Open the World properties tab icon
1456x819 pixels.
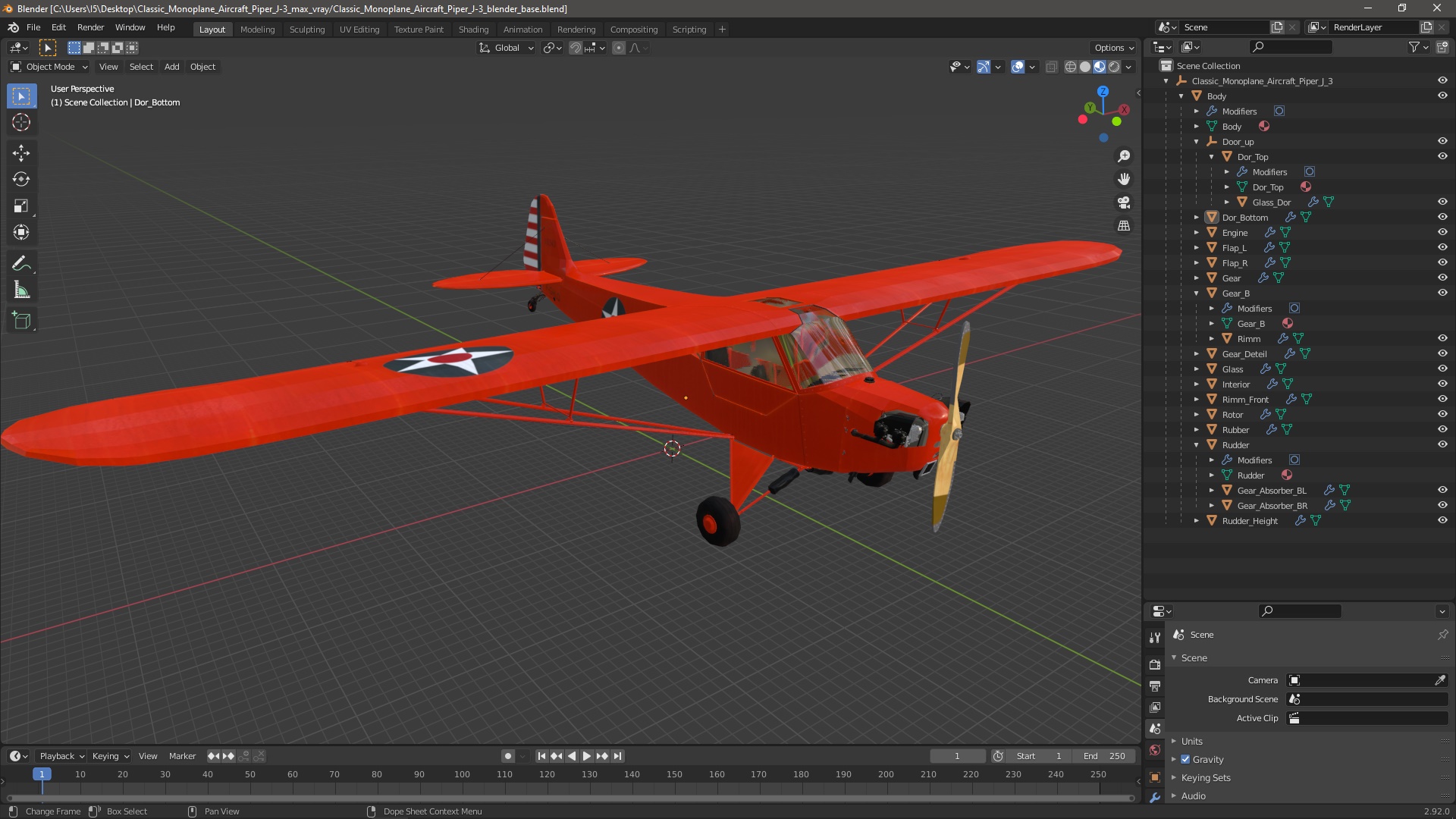1155,750
